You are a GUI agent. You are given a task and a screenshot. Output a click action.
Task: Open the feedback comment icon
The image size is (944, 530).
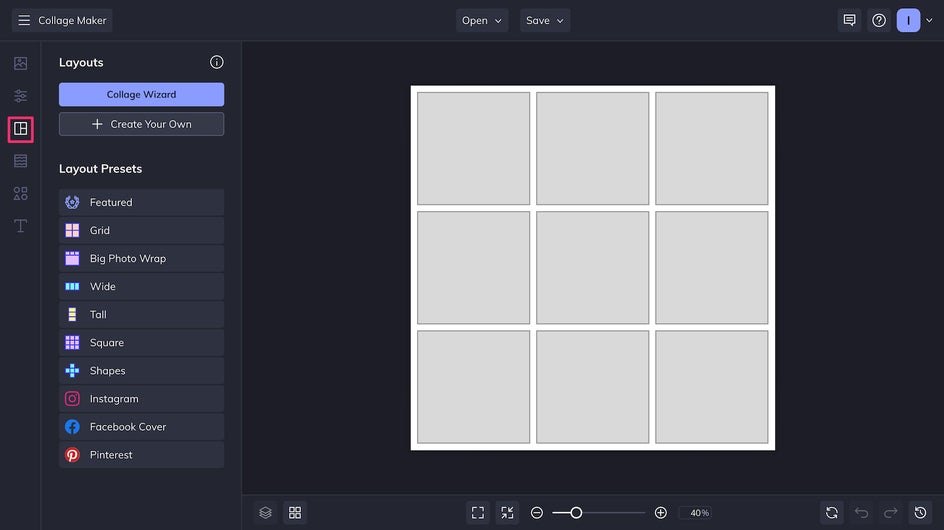(849, 20)
